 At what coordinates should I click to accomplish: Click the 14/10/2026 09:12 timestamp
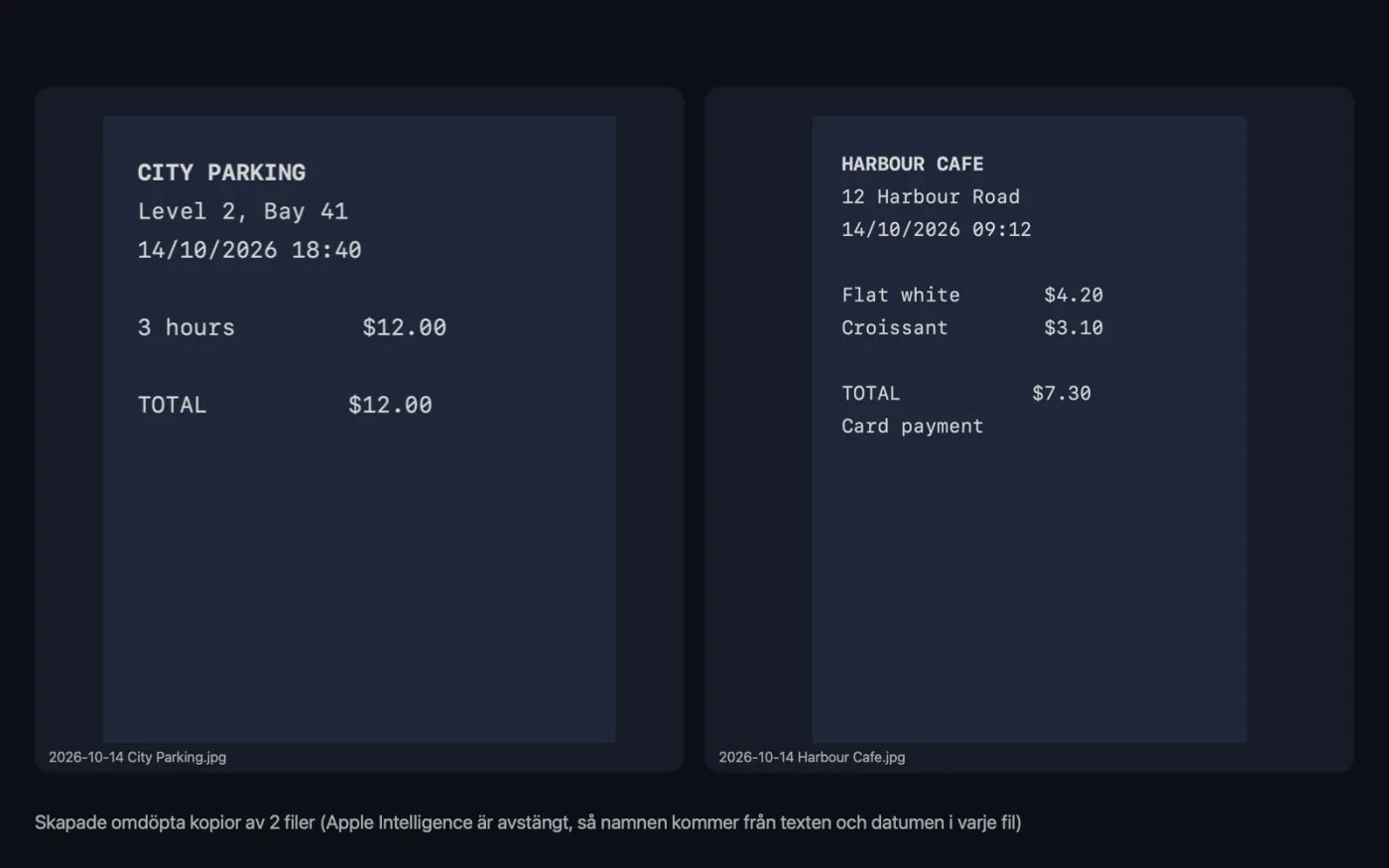click(937, 229)
